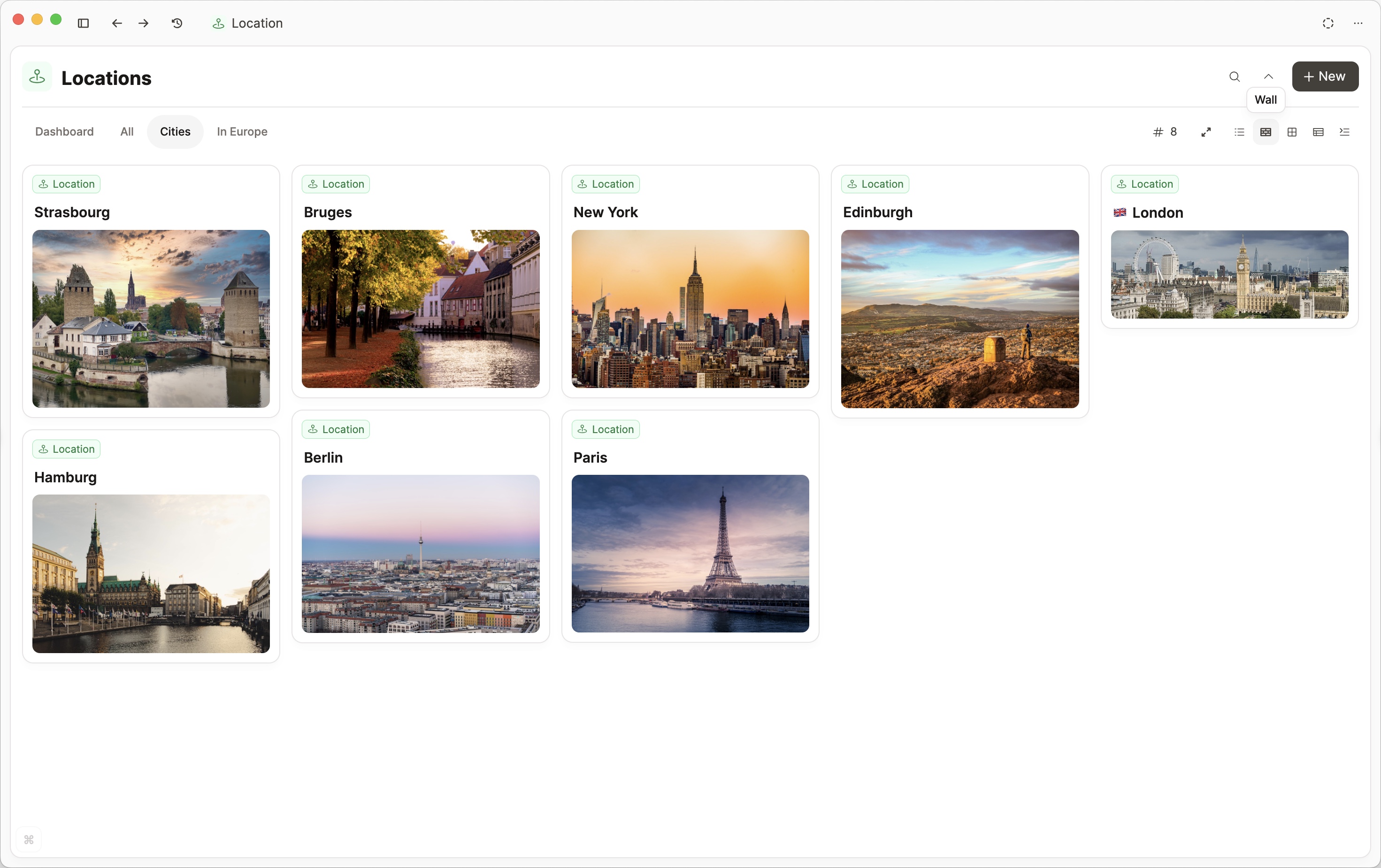
Task: Go back with the left arrow
Action: [117, 23]
